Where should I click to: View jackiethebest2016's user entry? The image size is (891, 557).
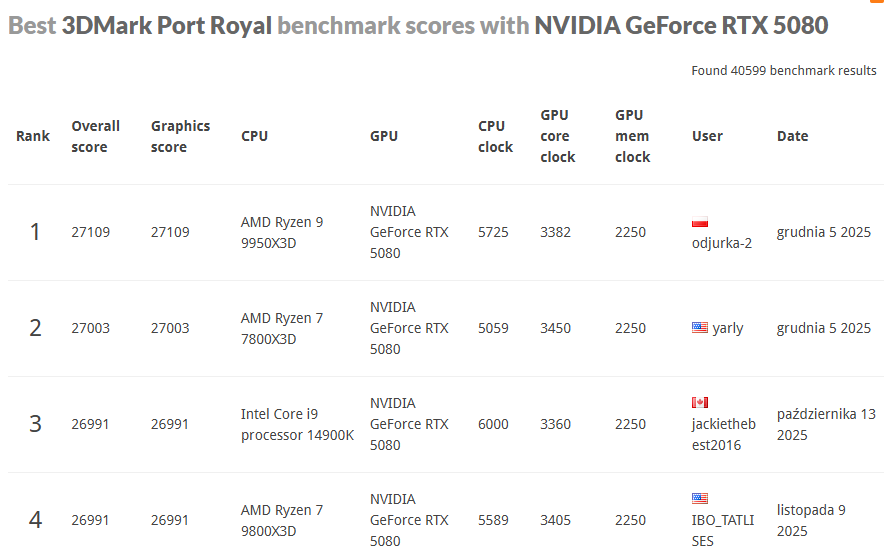[x=724, y=434]
